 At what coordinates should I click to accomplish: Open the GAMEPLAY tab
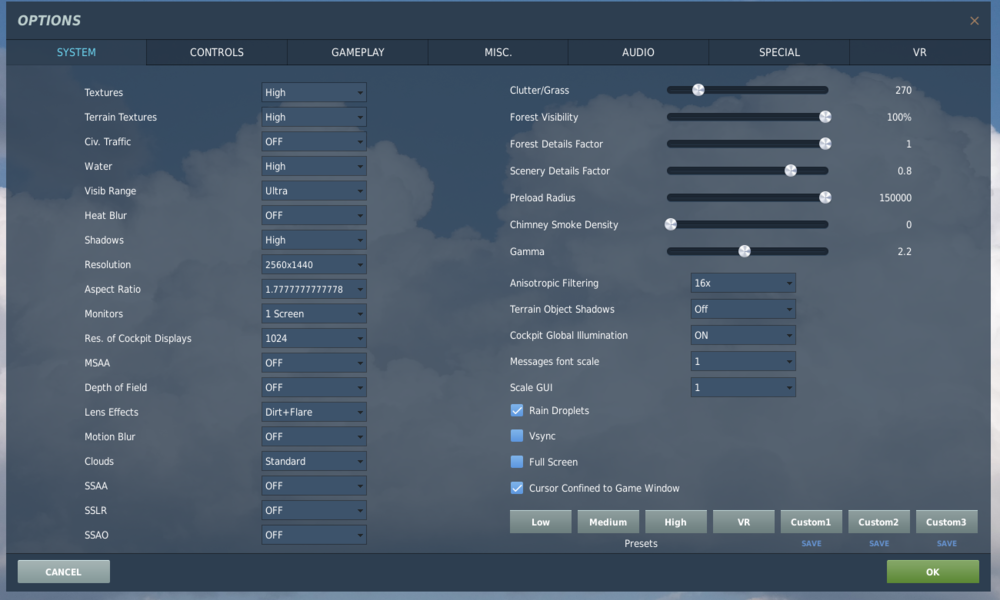[x=356, y=52]
